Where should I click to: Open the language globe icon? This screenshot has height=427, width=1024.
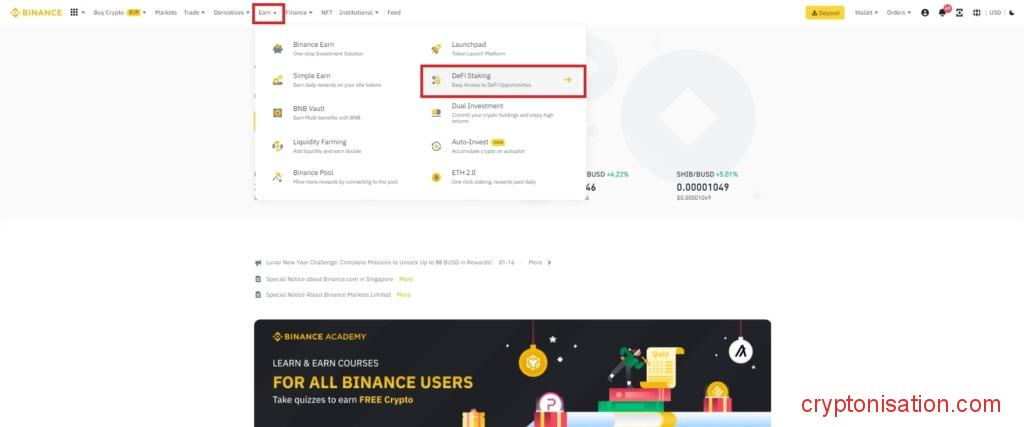coord(977,13)
